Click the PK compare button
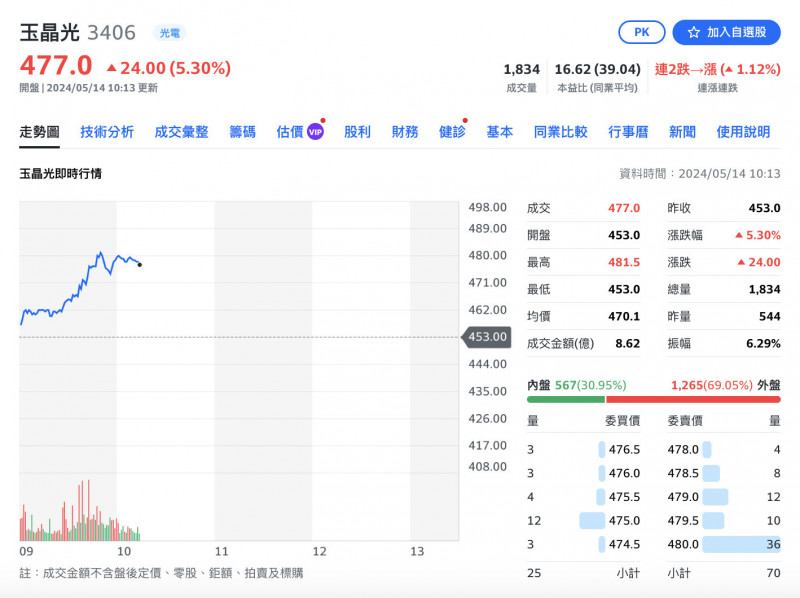The image size is (800, 598). tap(641, 32)
